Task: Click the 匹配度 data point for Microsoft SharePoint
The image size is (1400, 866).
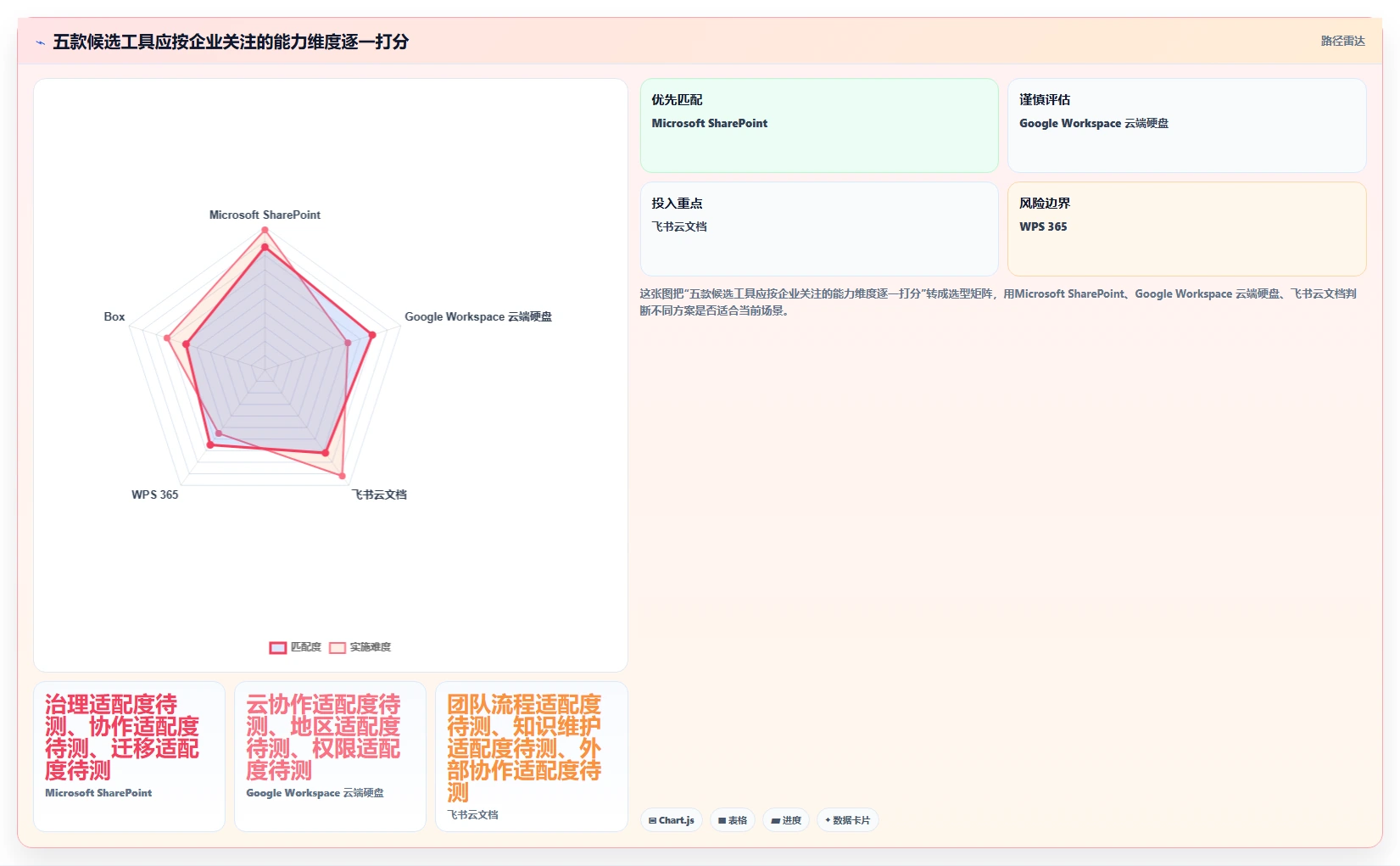Action: 265,248
